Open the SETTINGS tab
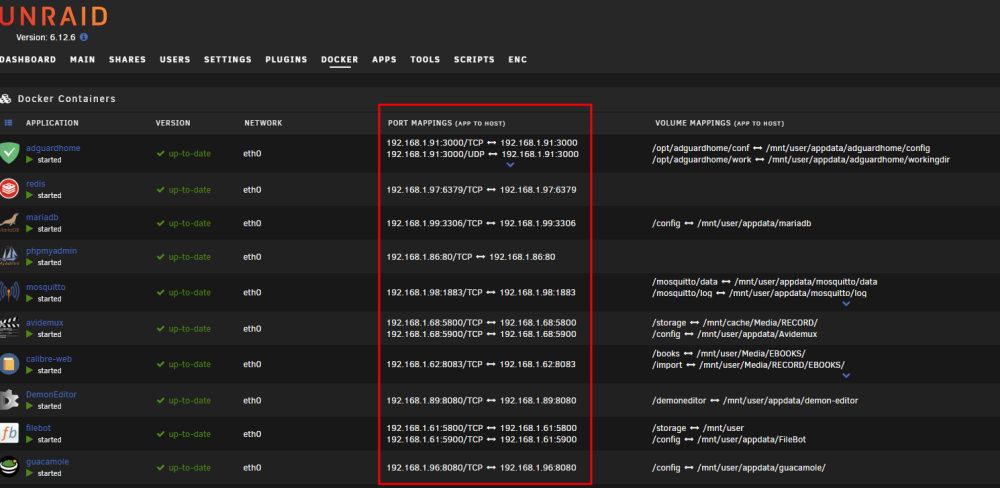The width and height of the screenshot is (1000, 488). [228, 59]
